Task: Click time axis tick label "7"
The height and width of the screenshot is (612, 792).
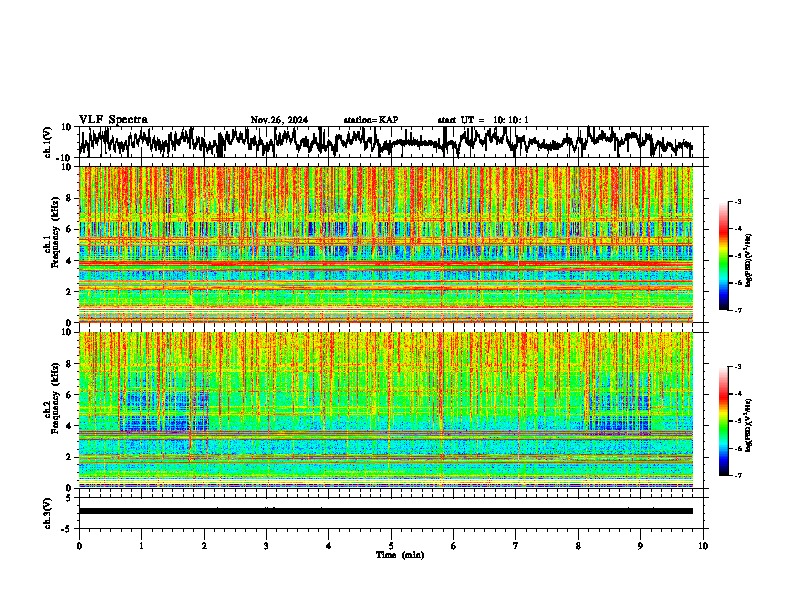Action: pyautogui.click(x=516, y=546)
